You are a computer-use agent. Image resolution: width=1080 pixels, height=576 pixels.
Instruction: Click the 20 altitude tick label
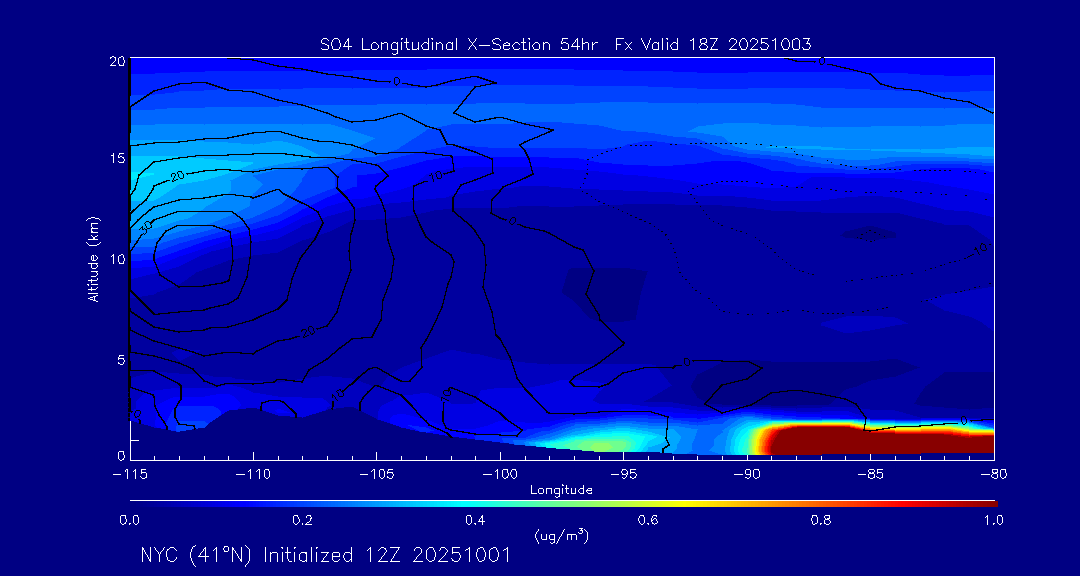[115, 61]
